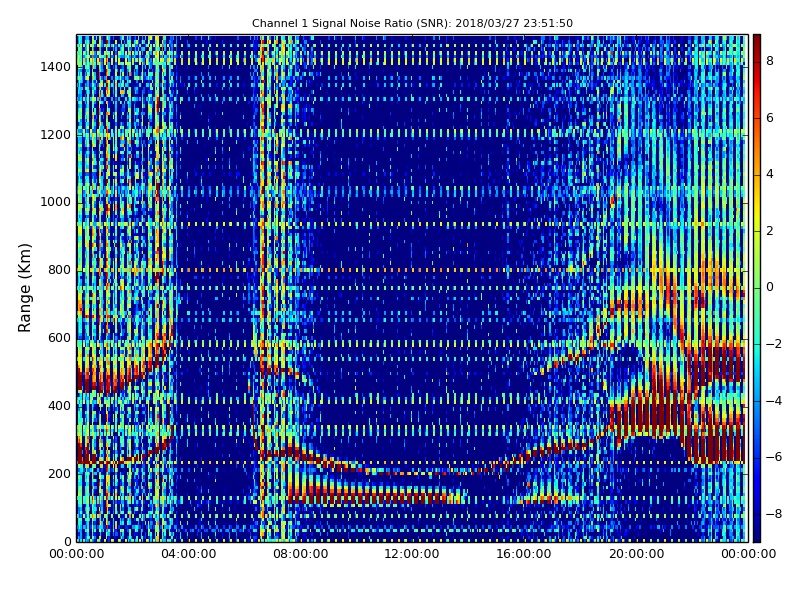Click the dark red echo region near 500 km at 23:00
This screenshot has width=800, height=600.
click(719, 365)
